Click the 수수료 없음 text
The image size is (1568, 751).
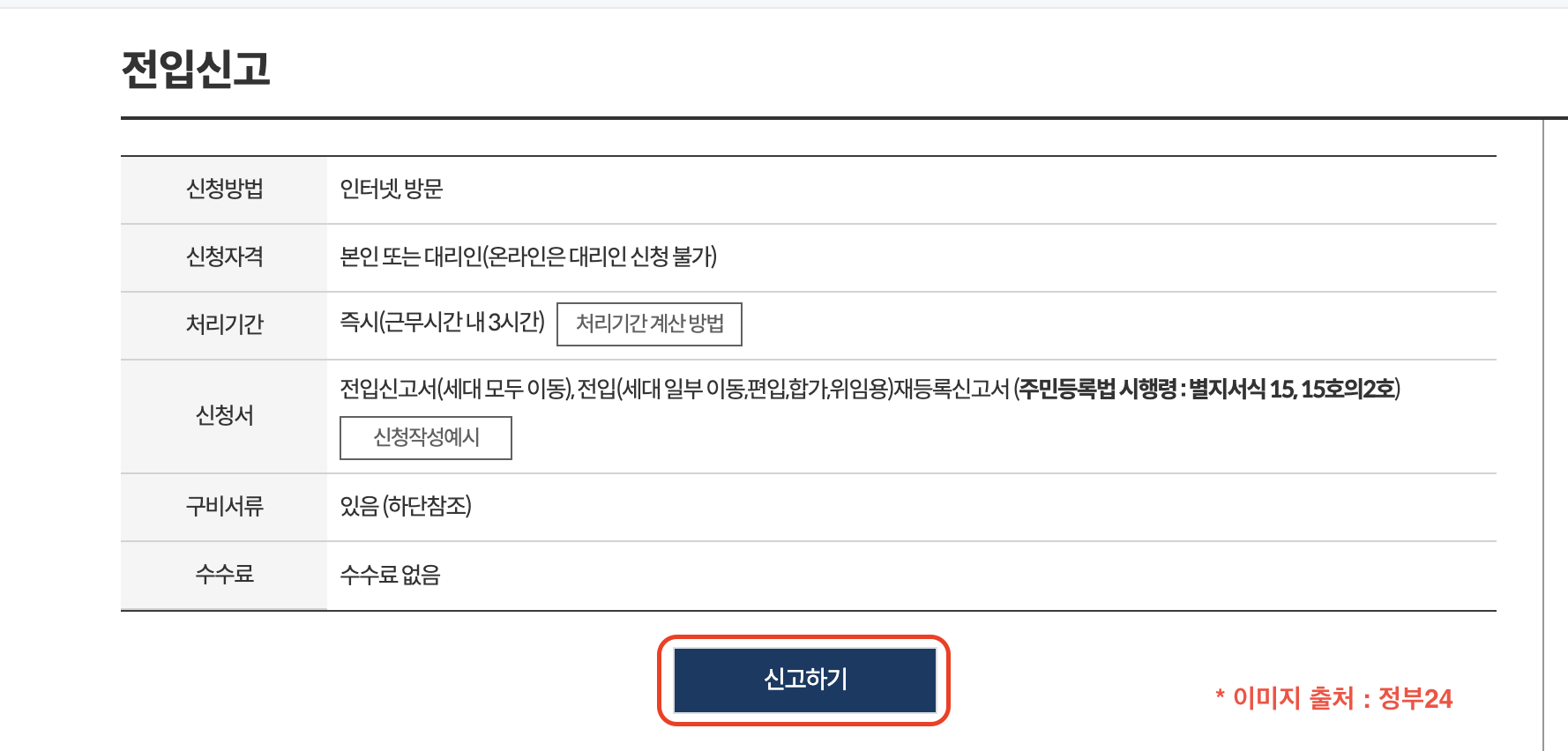[x=392, y=574]
